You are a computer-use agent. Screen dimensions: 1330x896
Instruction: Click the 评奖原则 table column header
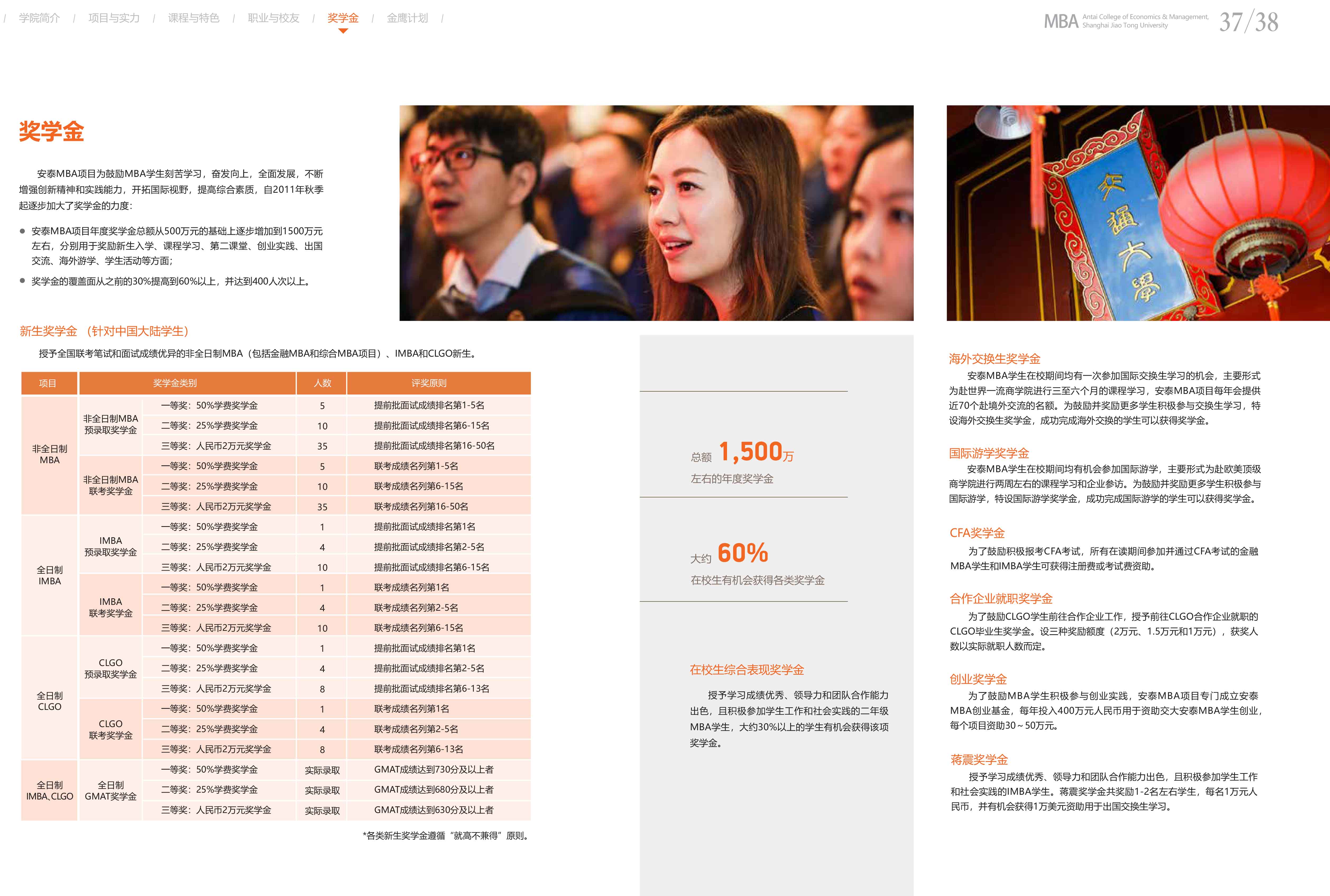coord(429,383)
